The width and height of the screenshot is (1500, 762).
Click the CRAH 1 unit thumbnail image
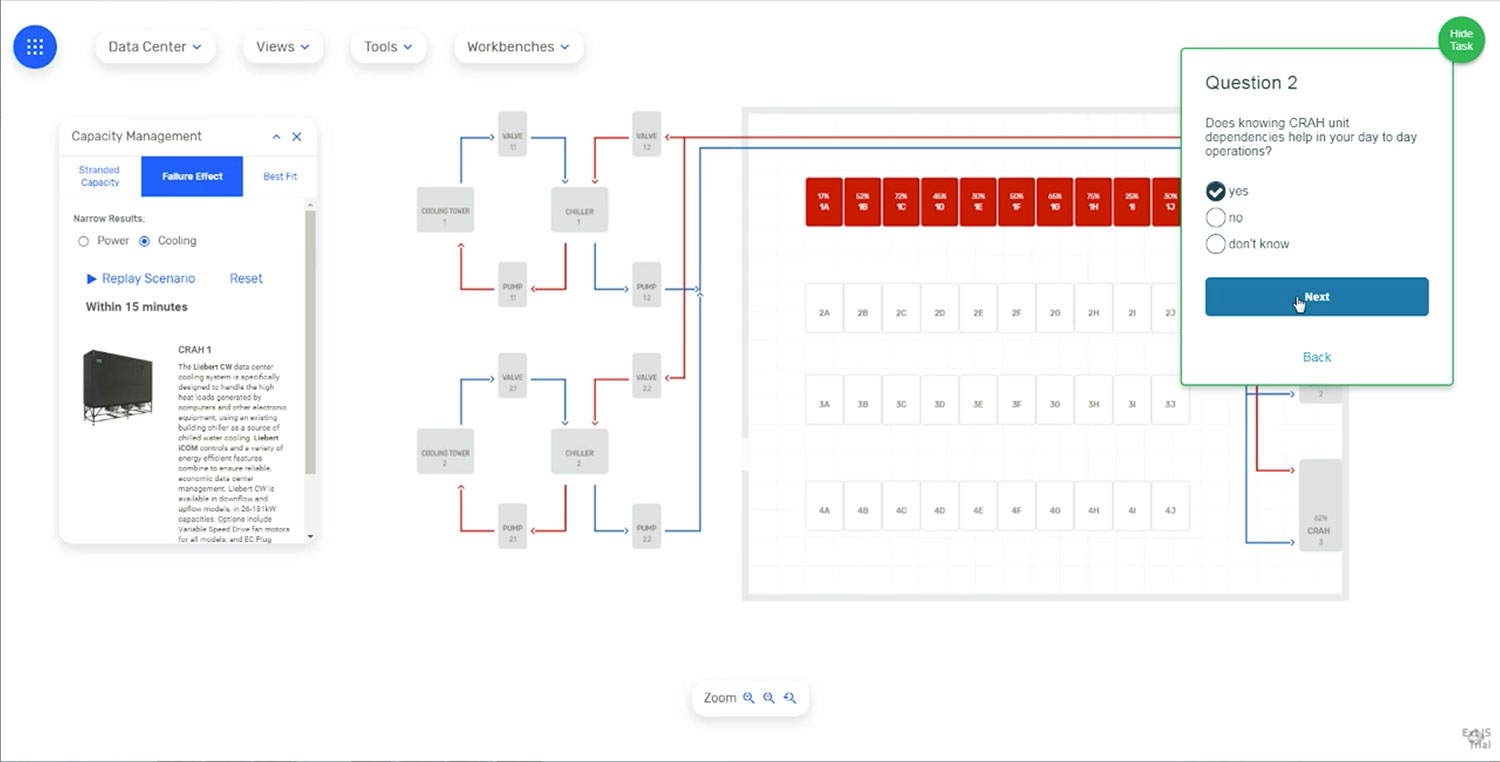(x=118, y=387)
